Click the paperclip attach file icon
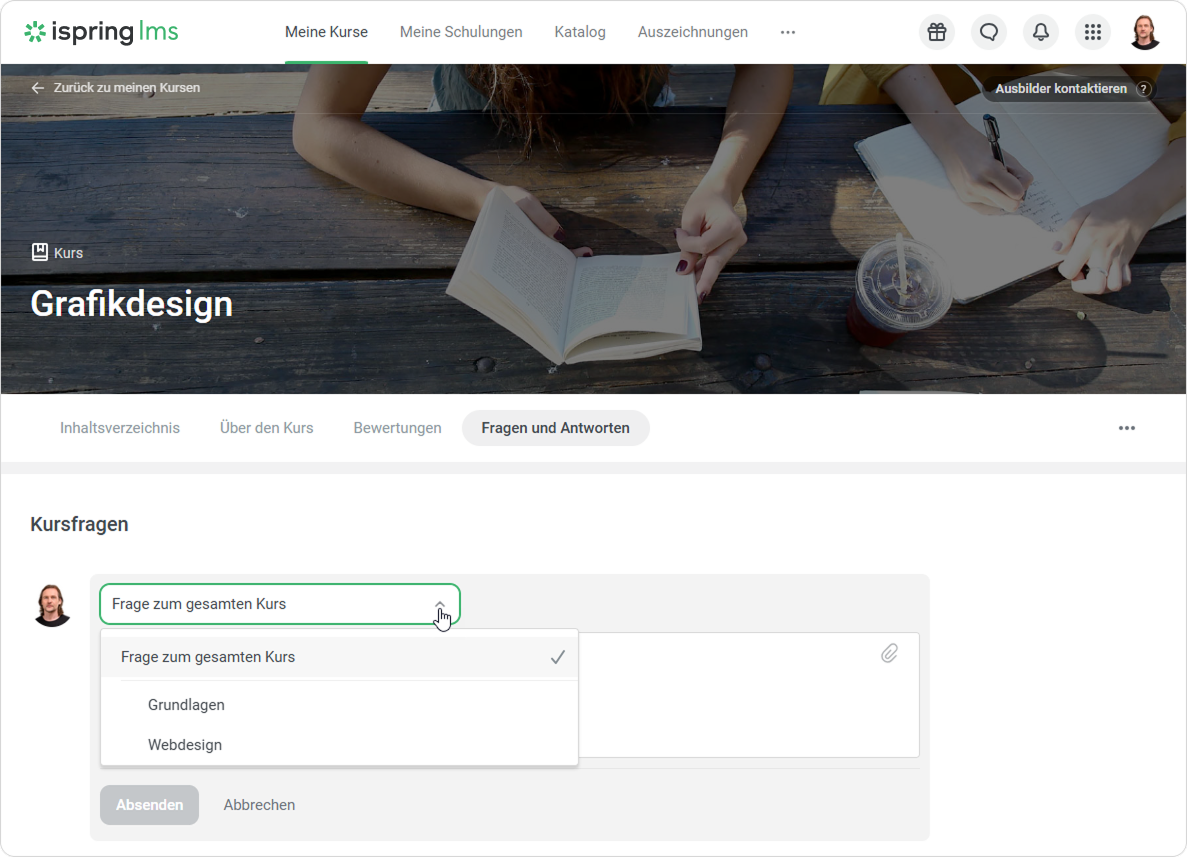Image resolution: width=1187 pixels, height=857 pixels. click(x=889, y=653)
